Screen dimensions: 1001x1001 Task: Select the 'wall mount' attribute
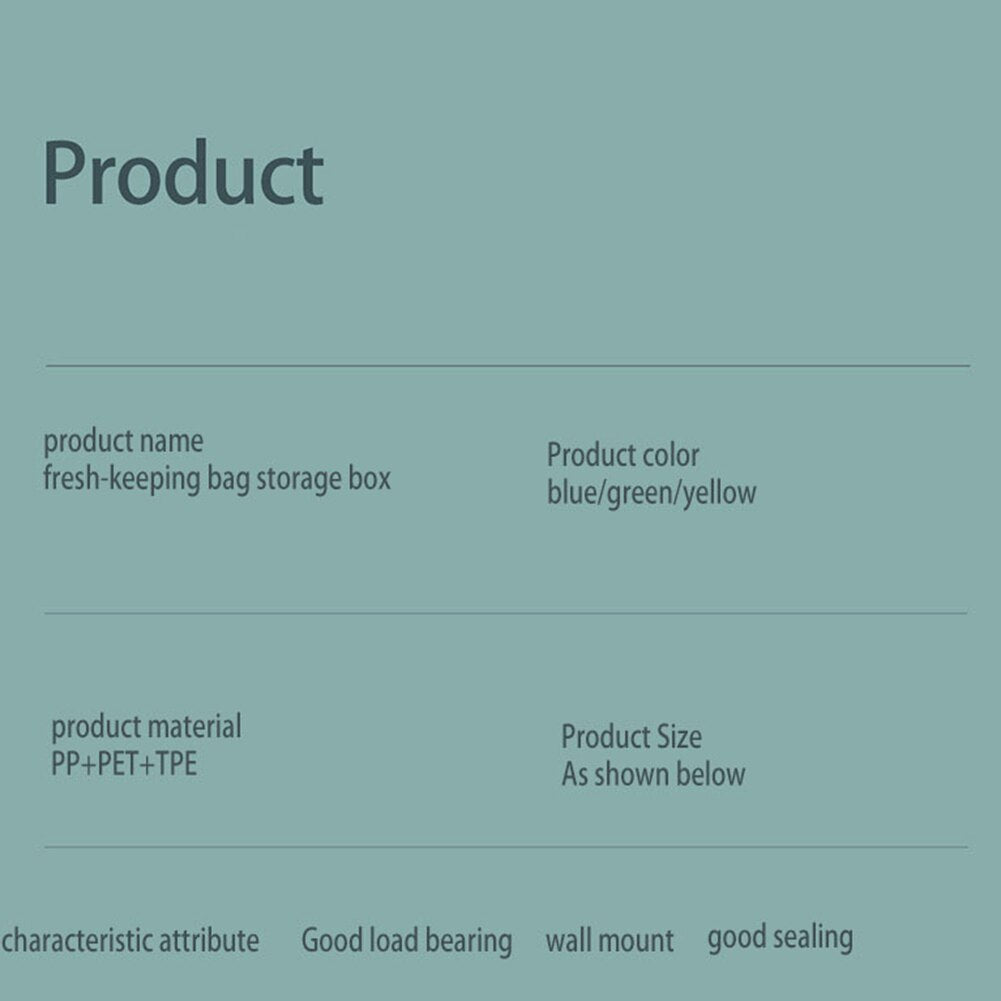click(610, 942)
